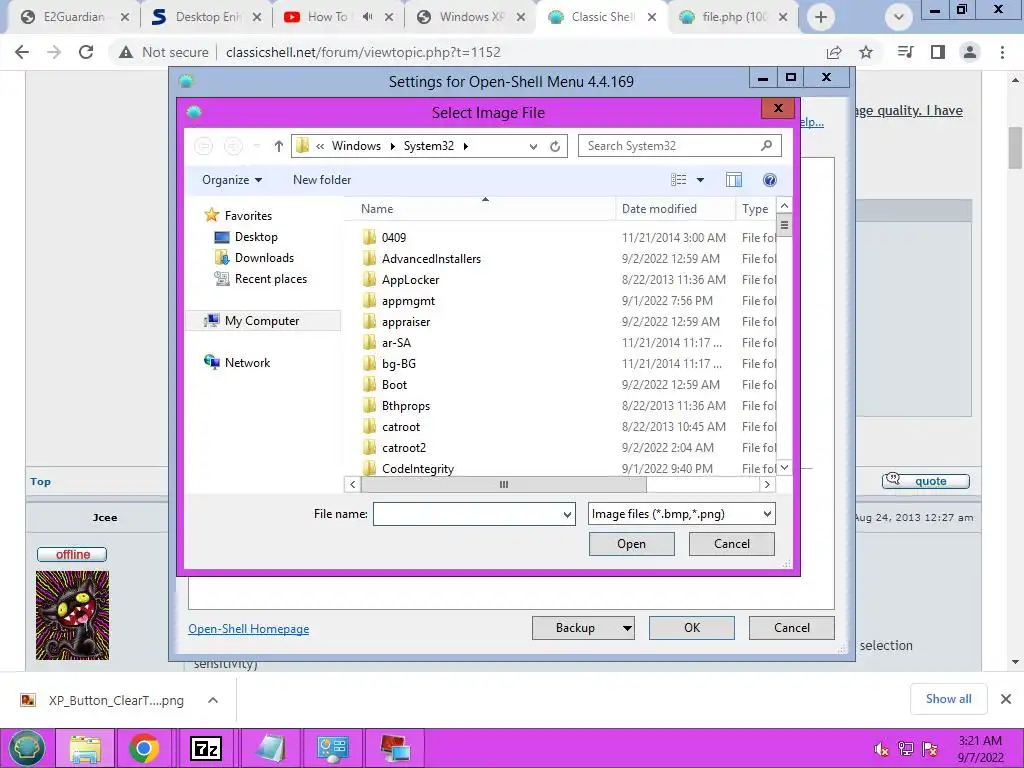Click the muted volume tray icon

click(x=882, y=749)
